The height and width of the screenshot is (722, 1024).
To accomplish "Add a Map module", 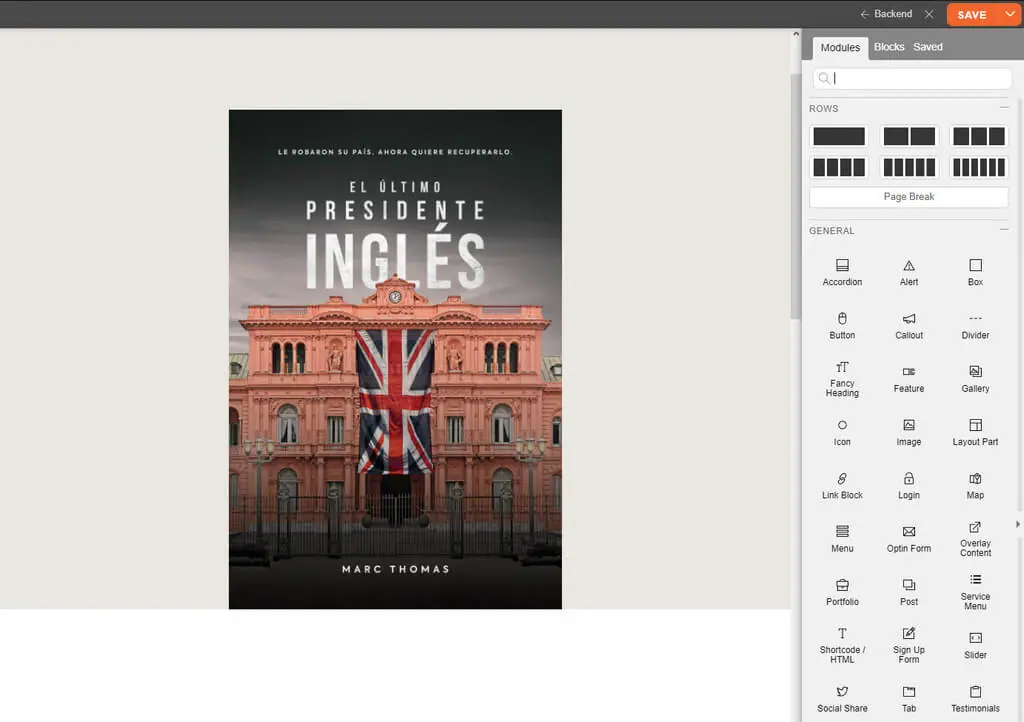I will [975, 486].
